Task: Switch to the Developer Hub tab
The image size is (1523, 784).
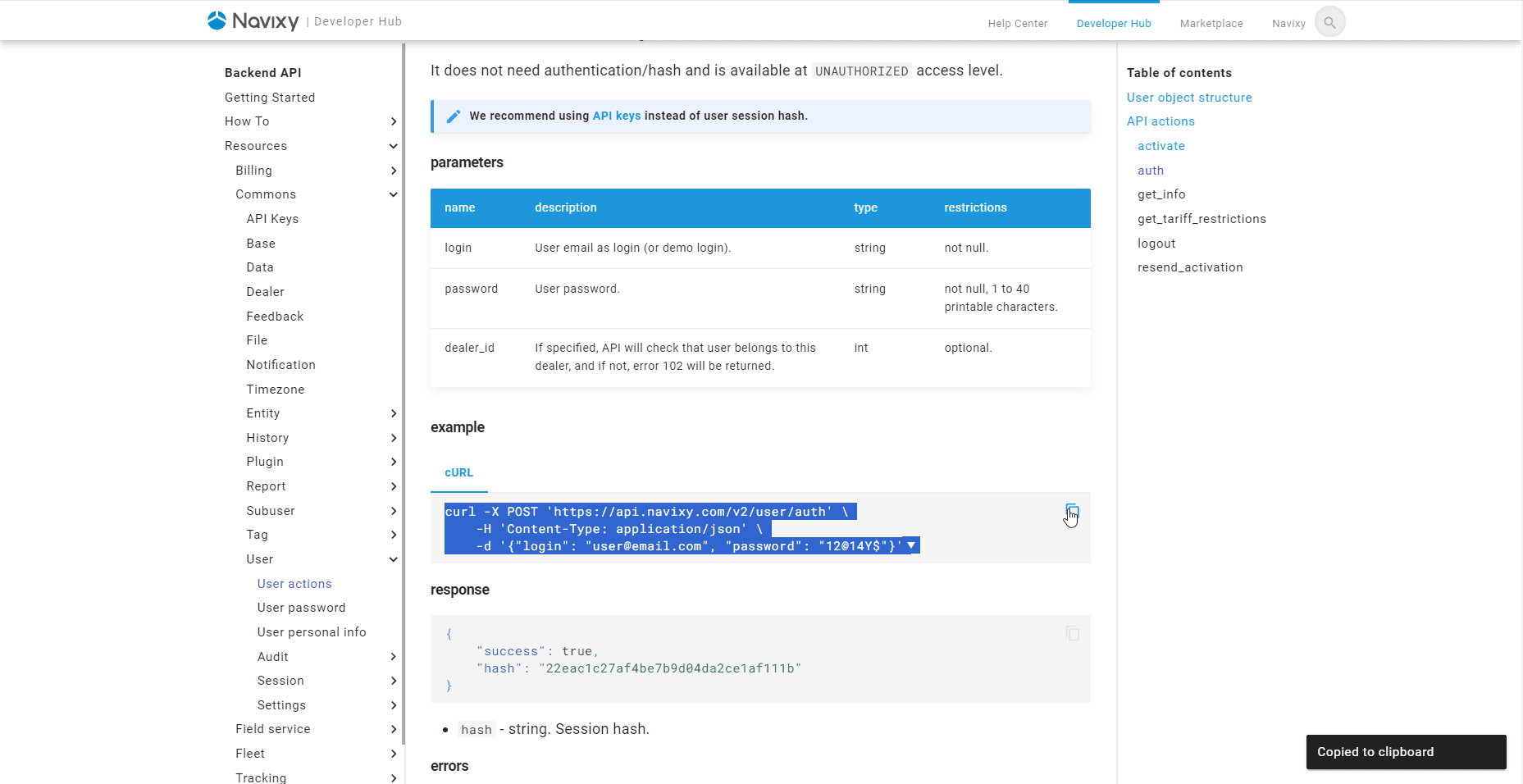Action: point(1114,23)
